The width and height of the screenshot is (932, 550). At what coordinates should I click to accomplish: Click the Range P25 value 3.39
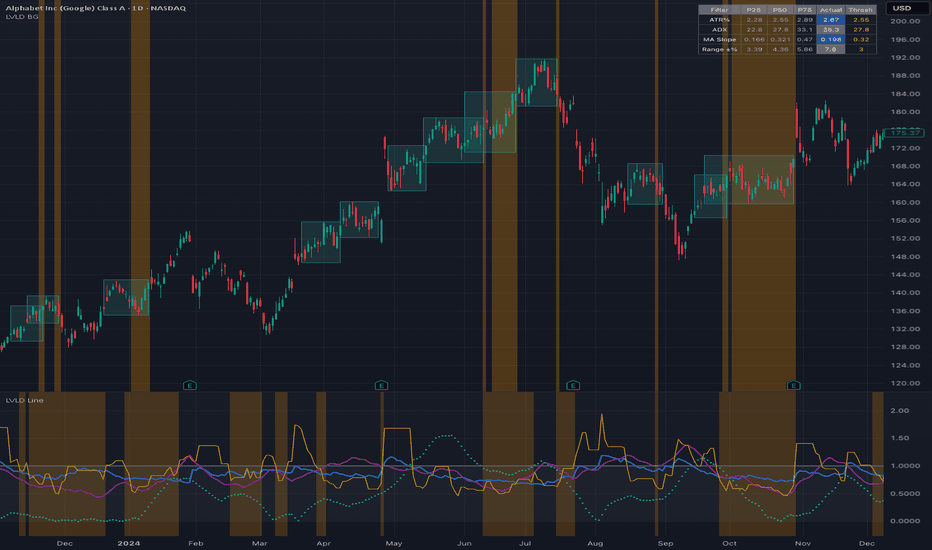(754, 49)
